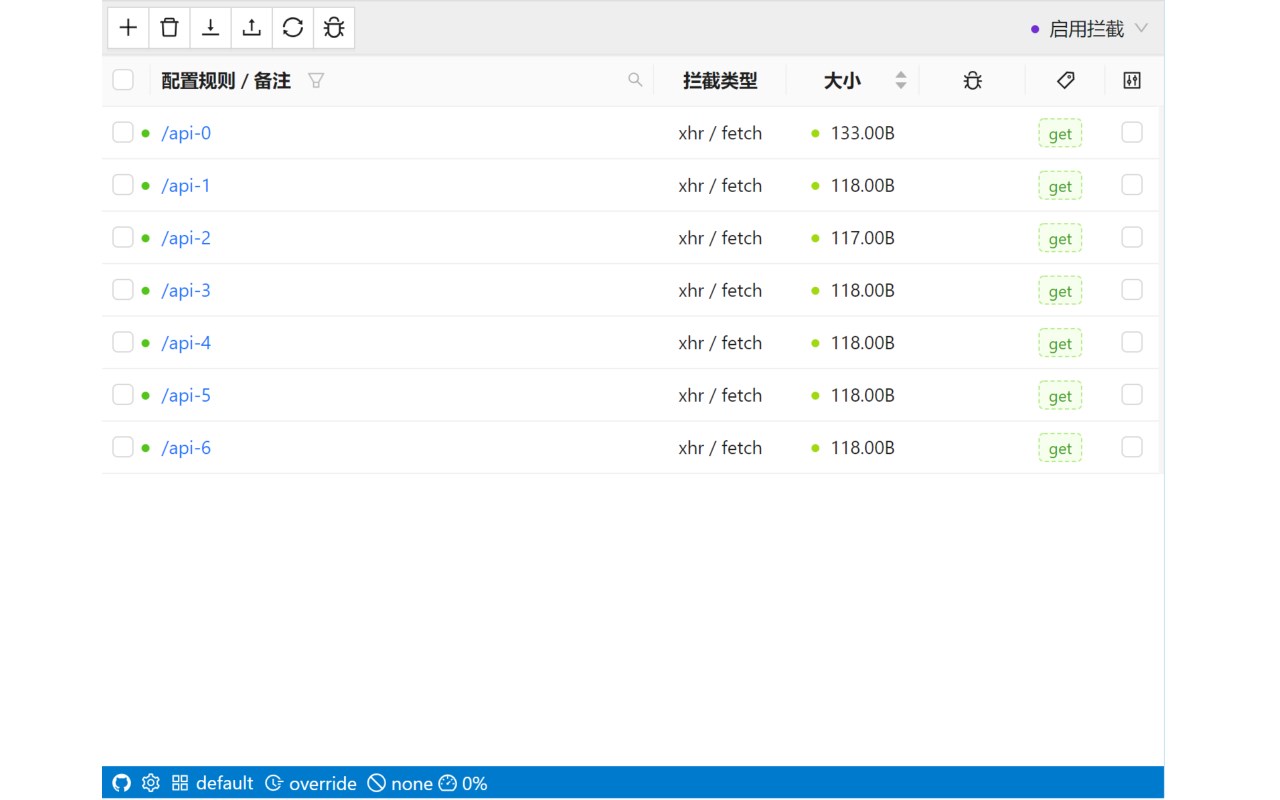1280x800 pixels.
Task: Click the 118.00B size of /api-1
Action: pyautogui.click(x=863, y=185)
